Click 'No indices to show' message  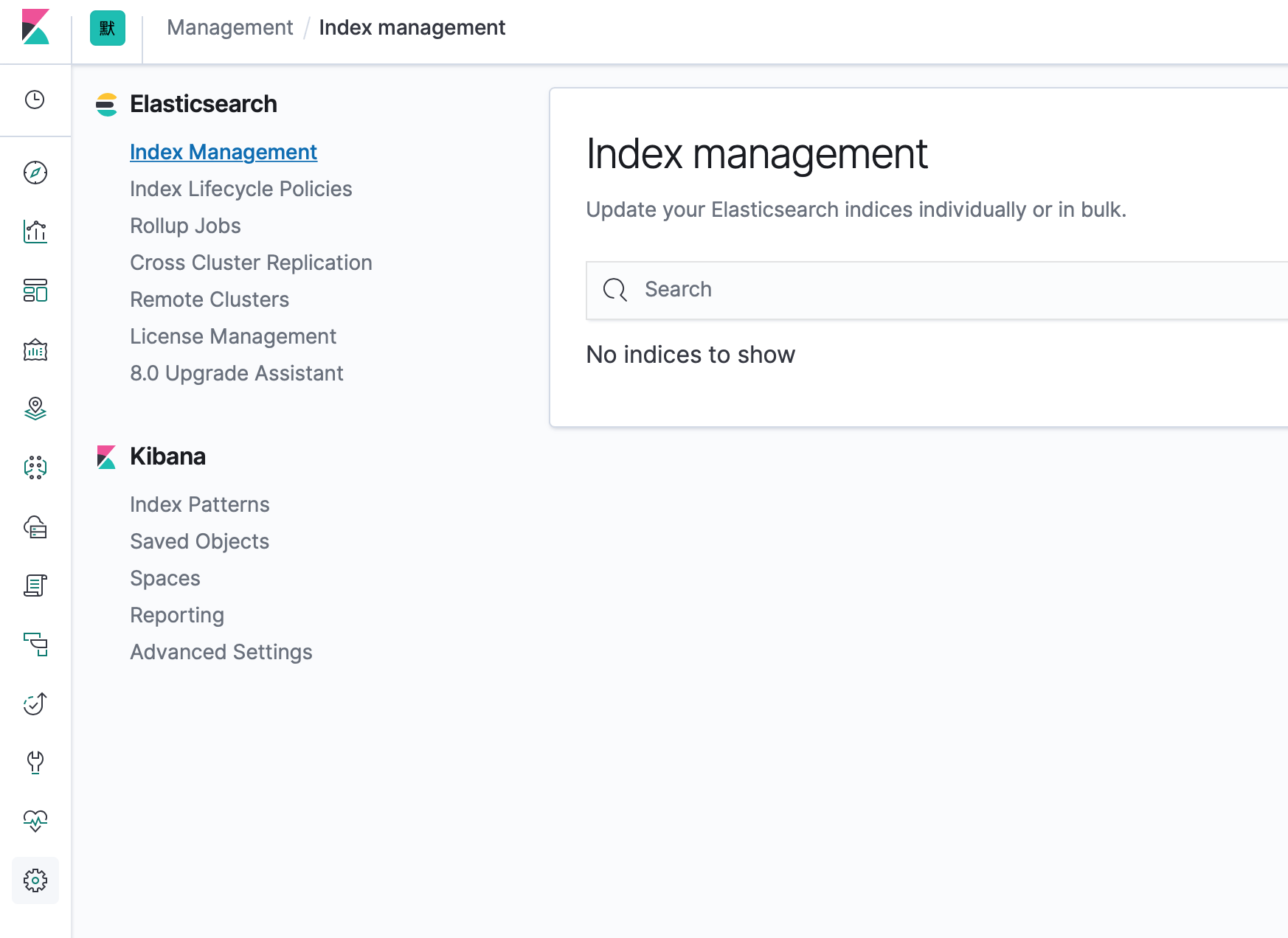690,355
